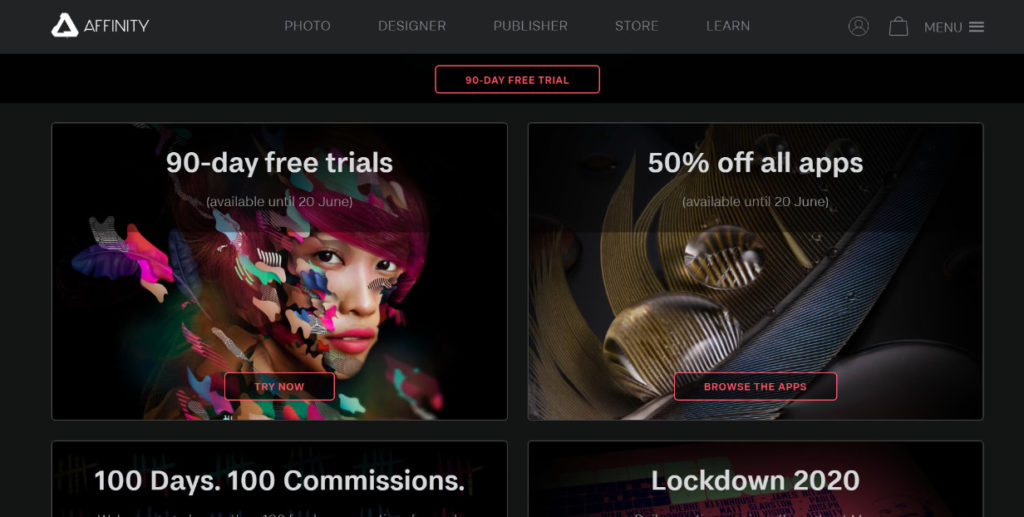Click the TRY NOW button
The width and height of the screenshot is (1024, 517).
pos(280,386)
